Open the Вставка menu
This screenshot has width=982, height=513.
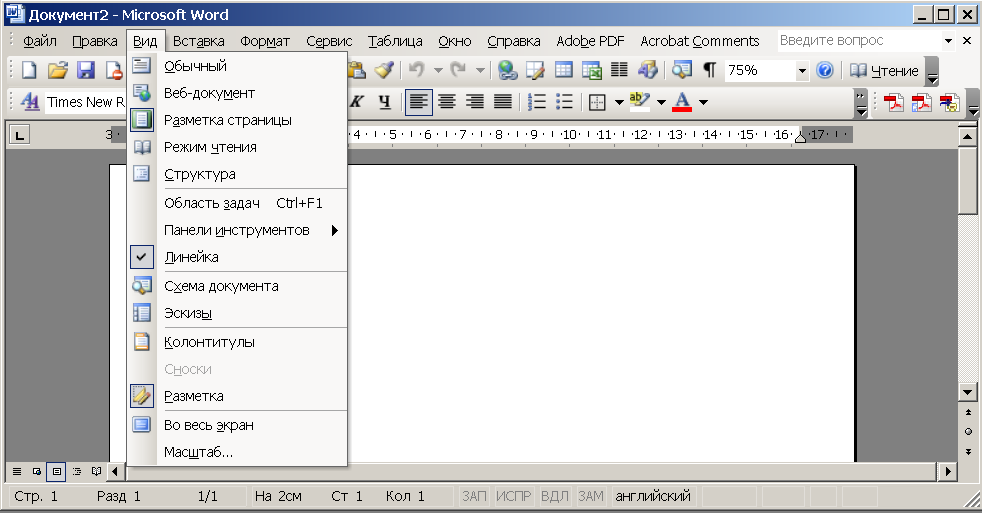click(199, 41)
